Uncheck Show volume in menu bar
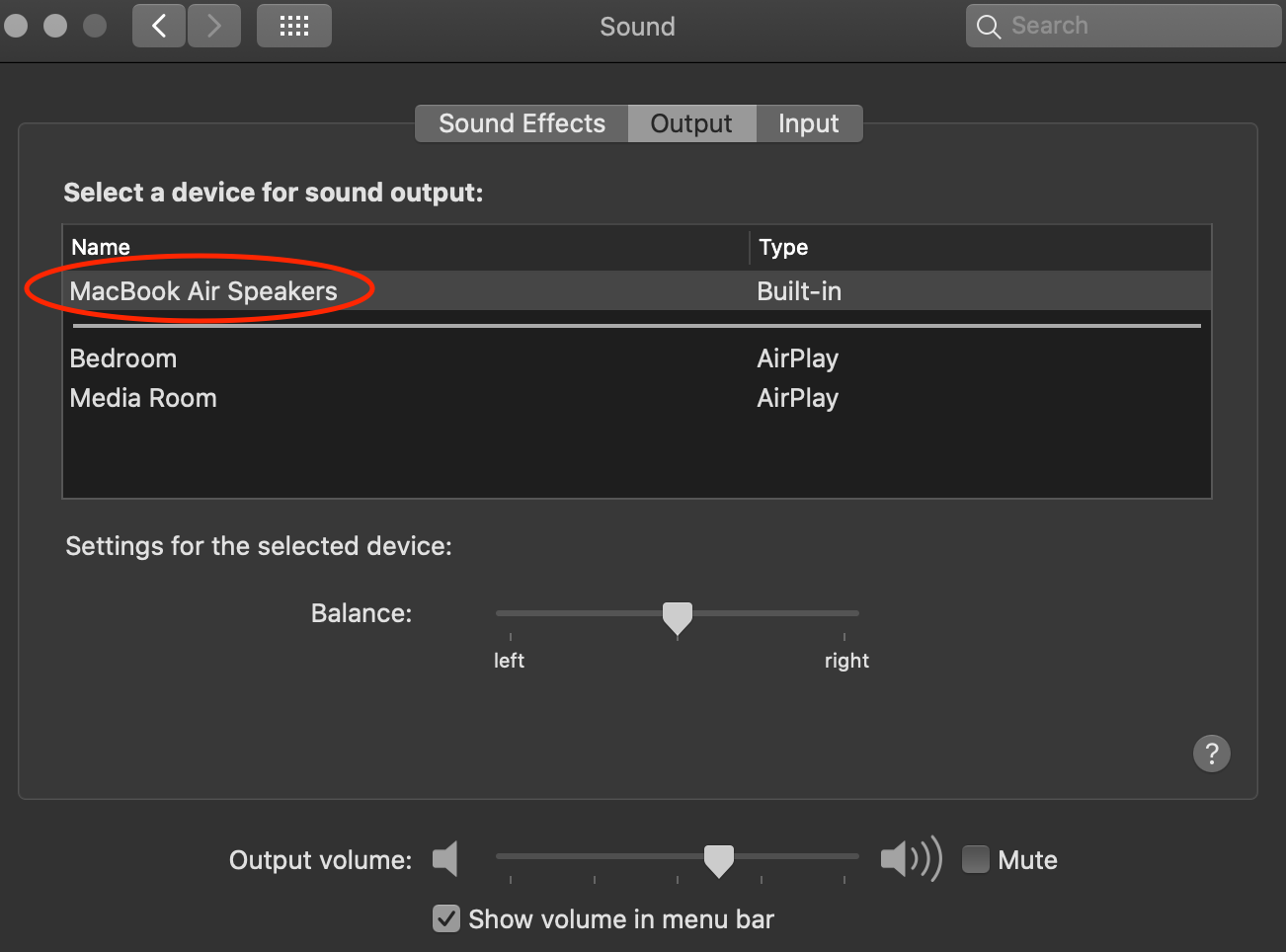 point(445,918)
